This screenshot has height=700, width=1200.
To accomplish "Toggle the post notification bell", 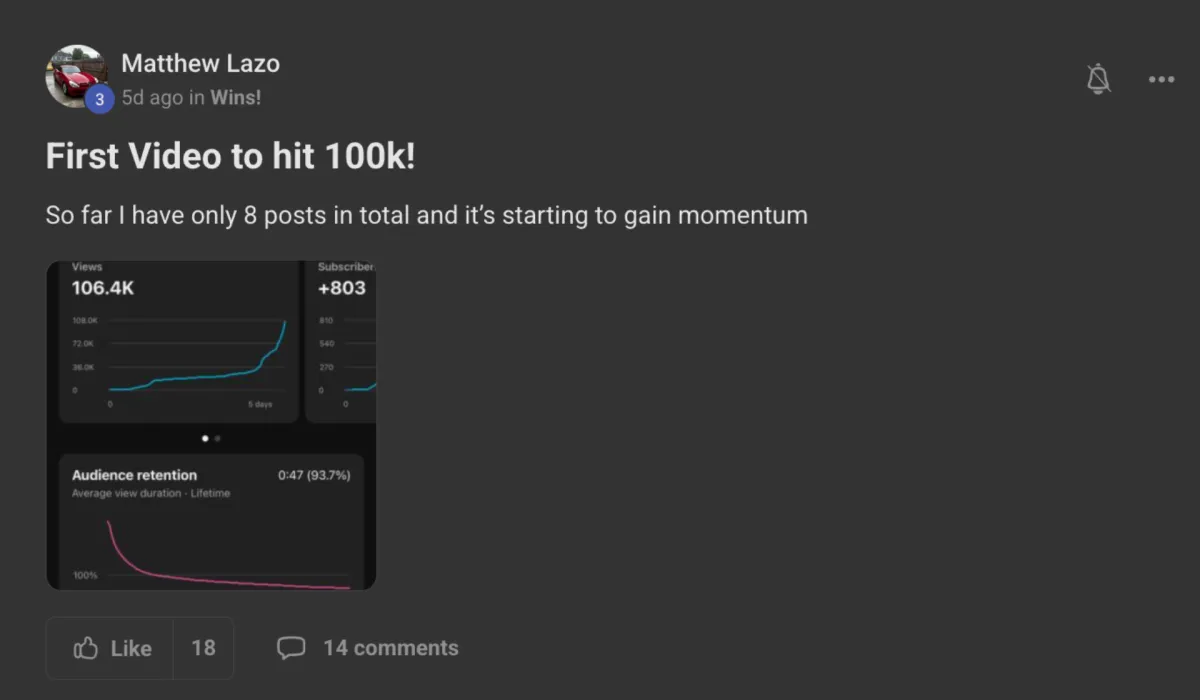I will tap(1098, 79).
